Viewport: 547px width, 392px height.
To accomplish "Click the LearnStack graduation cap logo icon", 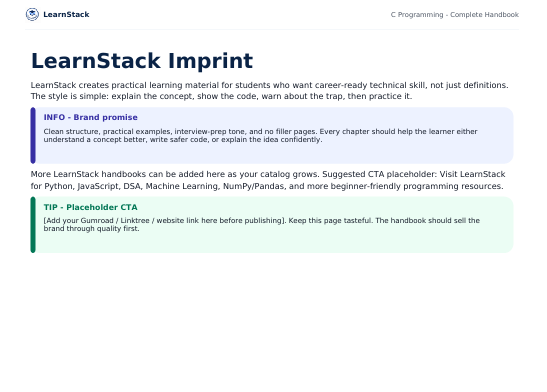I will point(32,14).
